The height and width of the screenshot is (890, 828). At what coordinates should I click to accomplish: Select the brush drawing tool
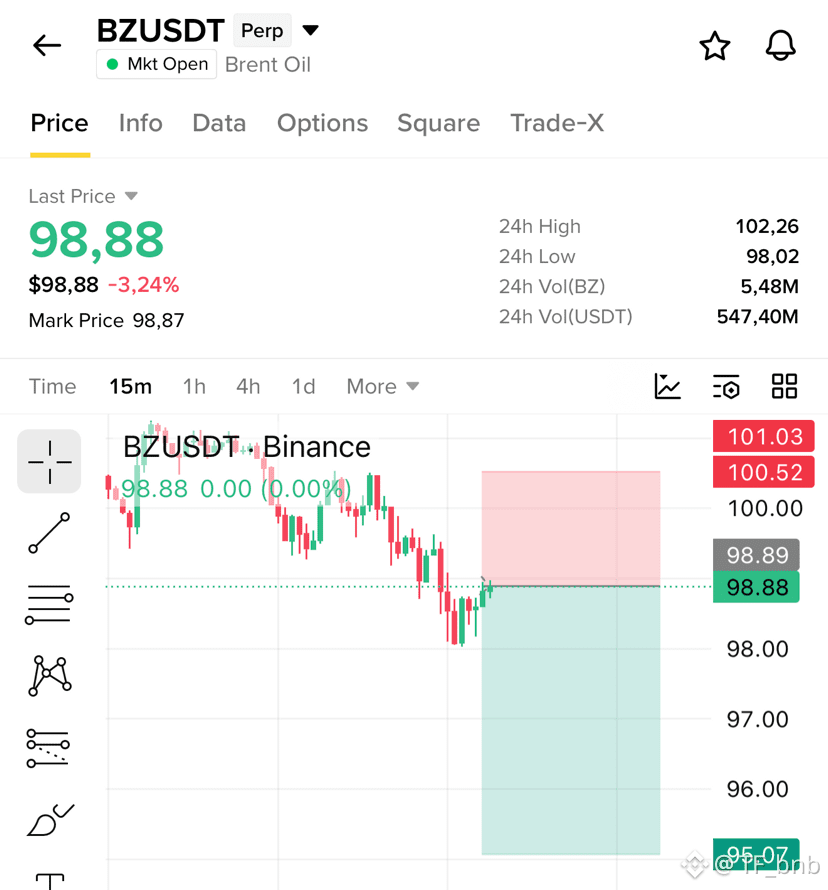tap(50, 820)
